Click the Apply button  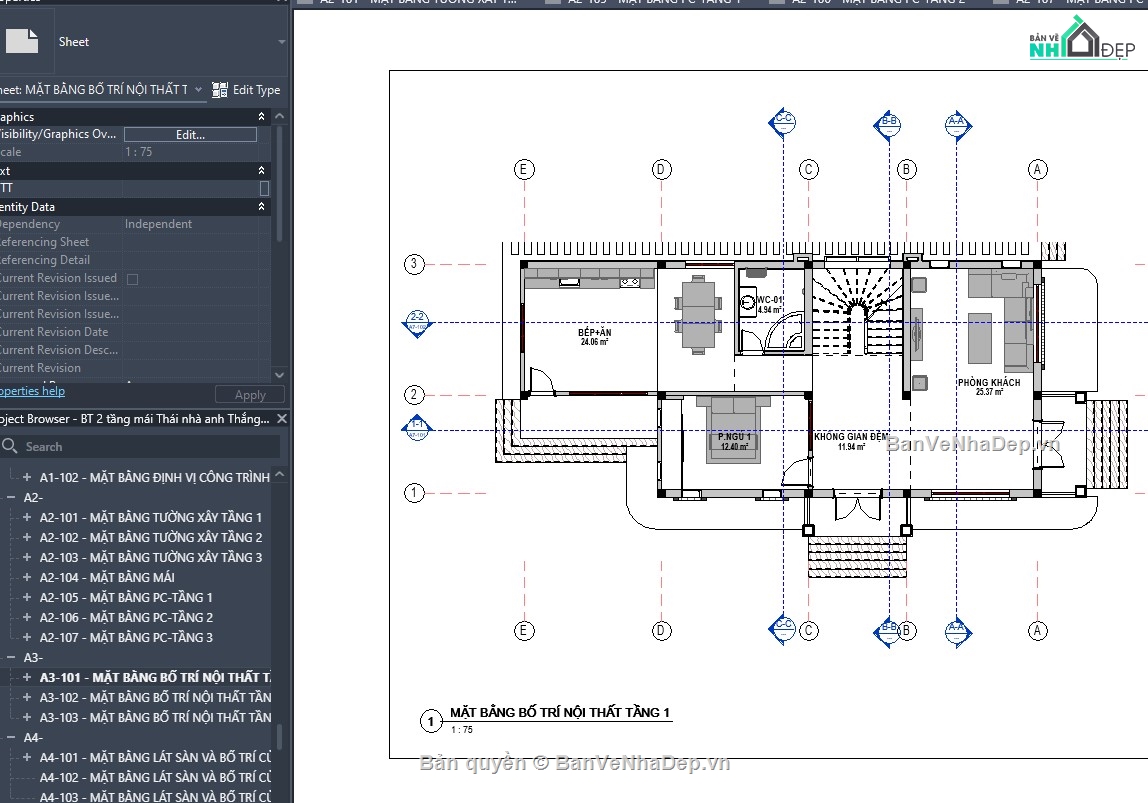point(250,395)
